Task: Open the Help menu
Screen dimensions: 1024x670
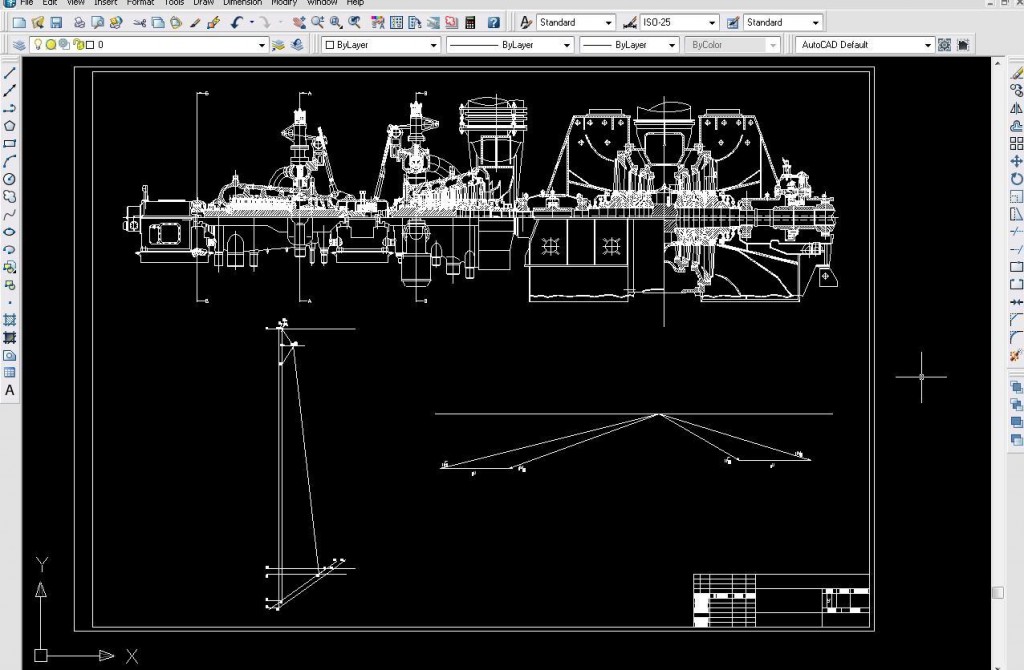Action: (x=355, y=3)
